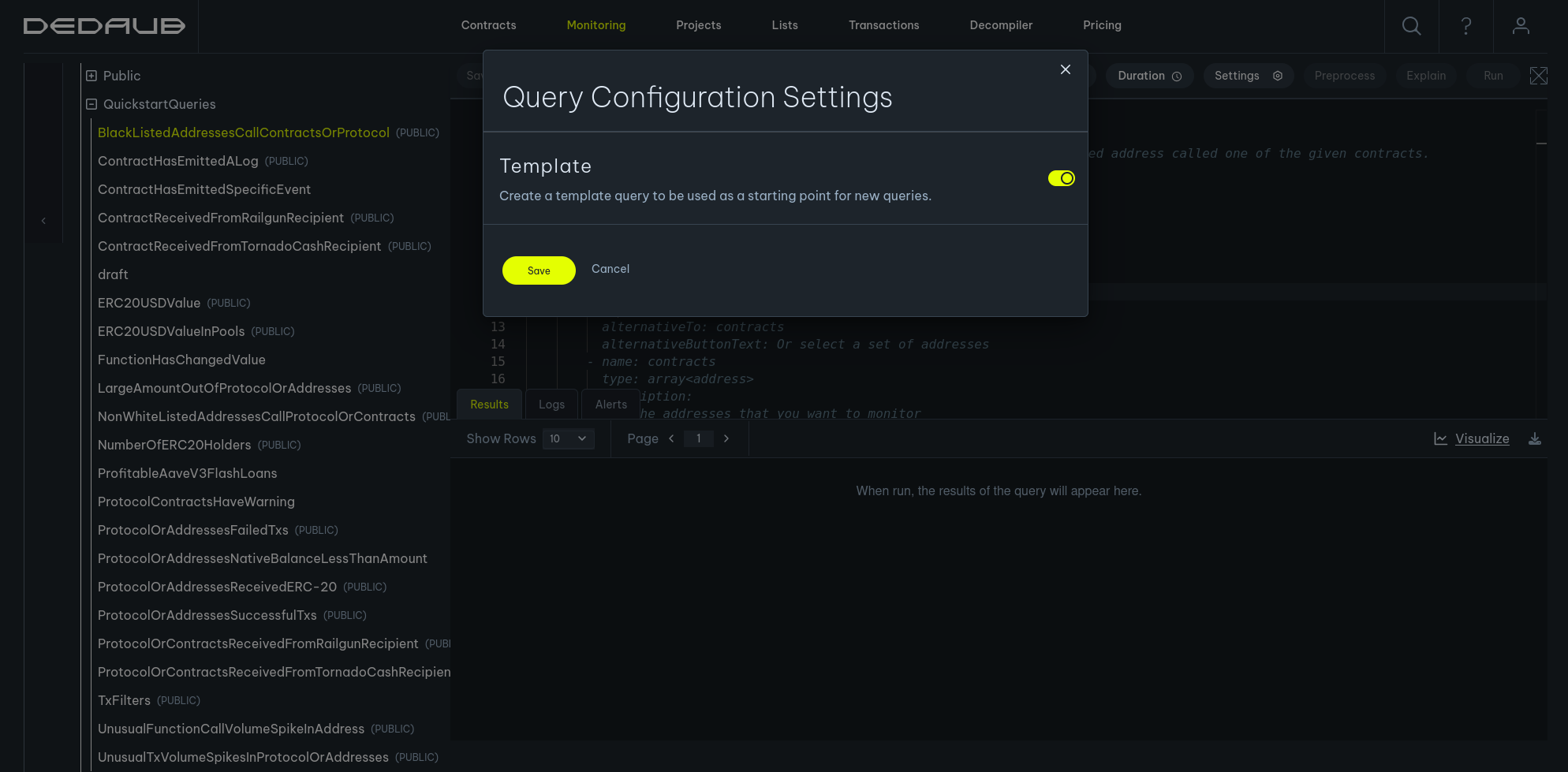
Task: Close the Query Configuration Settings dialog
Action: pyautogui.click(x=1065, y=69)
